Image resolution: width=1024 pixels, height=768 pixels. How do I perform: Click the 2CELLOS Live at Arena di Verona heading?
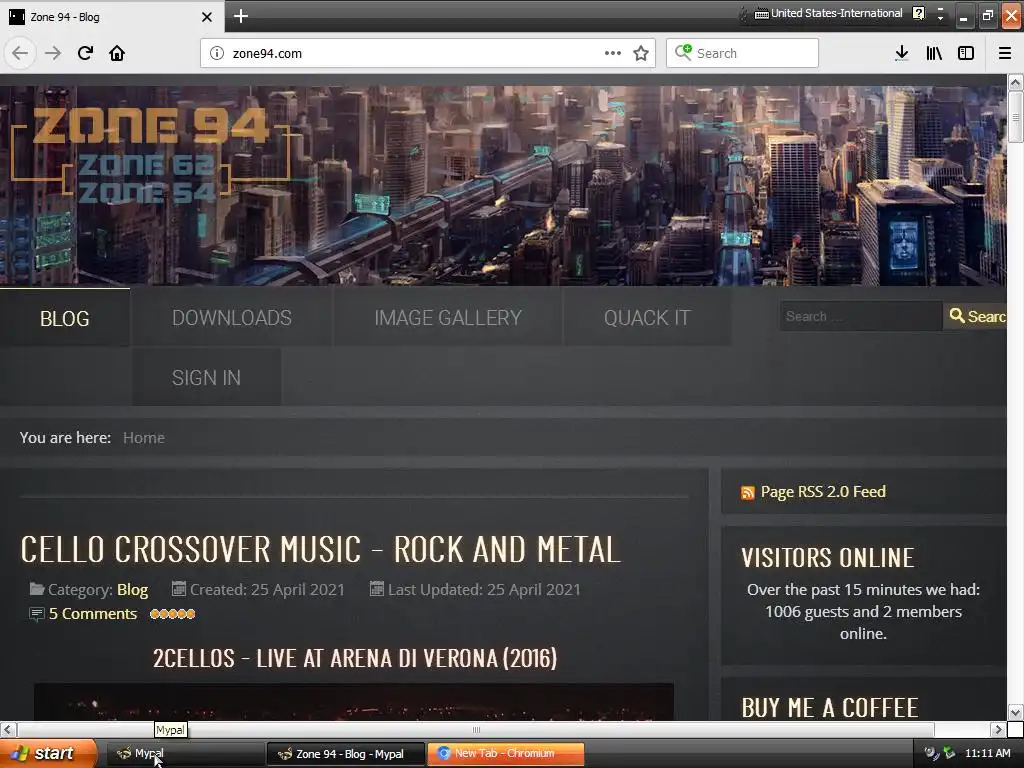(355, 658)
